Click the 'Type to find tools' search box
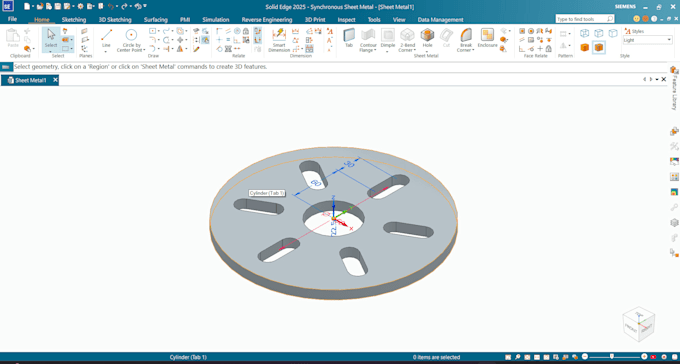This screenshot has height=364, width=680. pos(585,19)
